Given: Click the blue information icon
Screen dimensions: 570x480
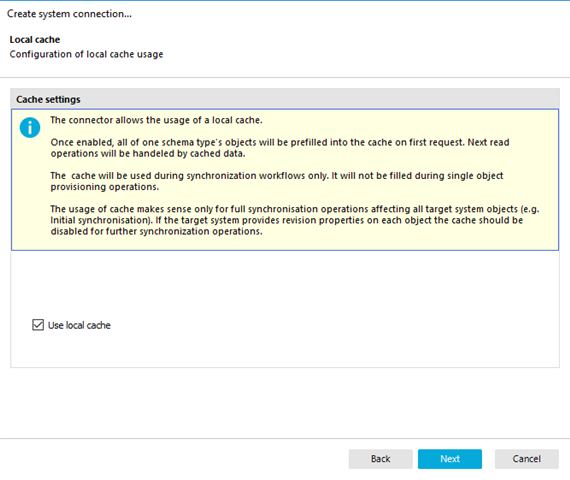Looking at the screenshot, I should point(30,128).
